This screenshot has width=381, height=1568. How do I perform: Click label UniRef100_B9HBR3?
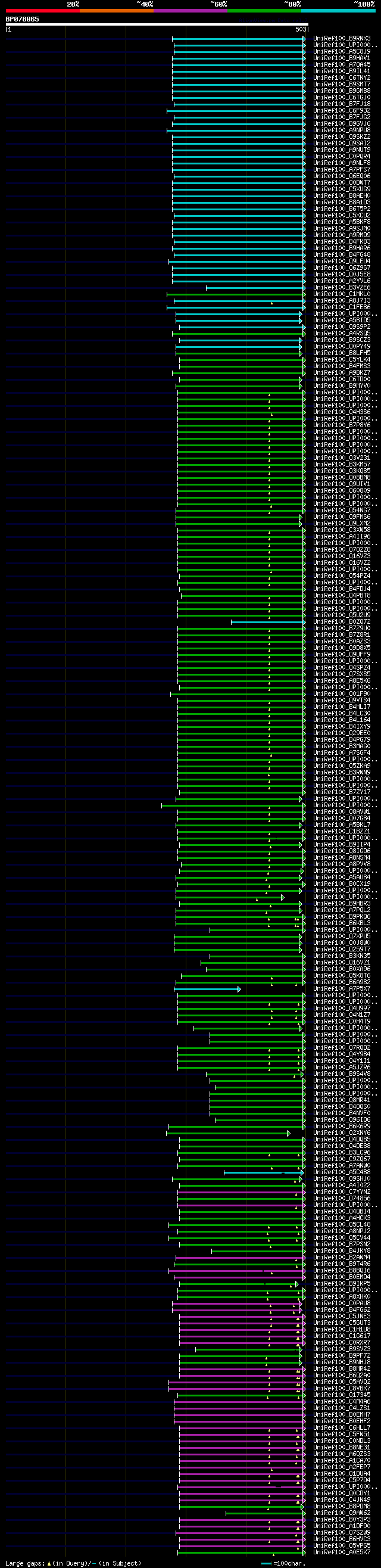point(342,904)
